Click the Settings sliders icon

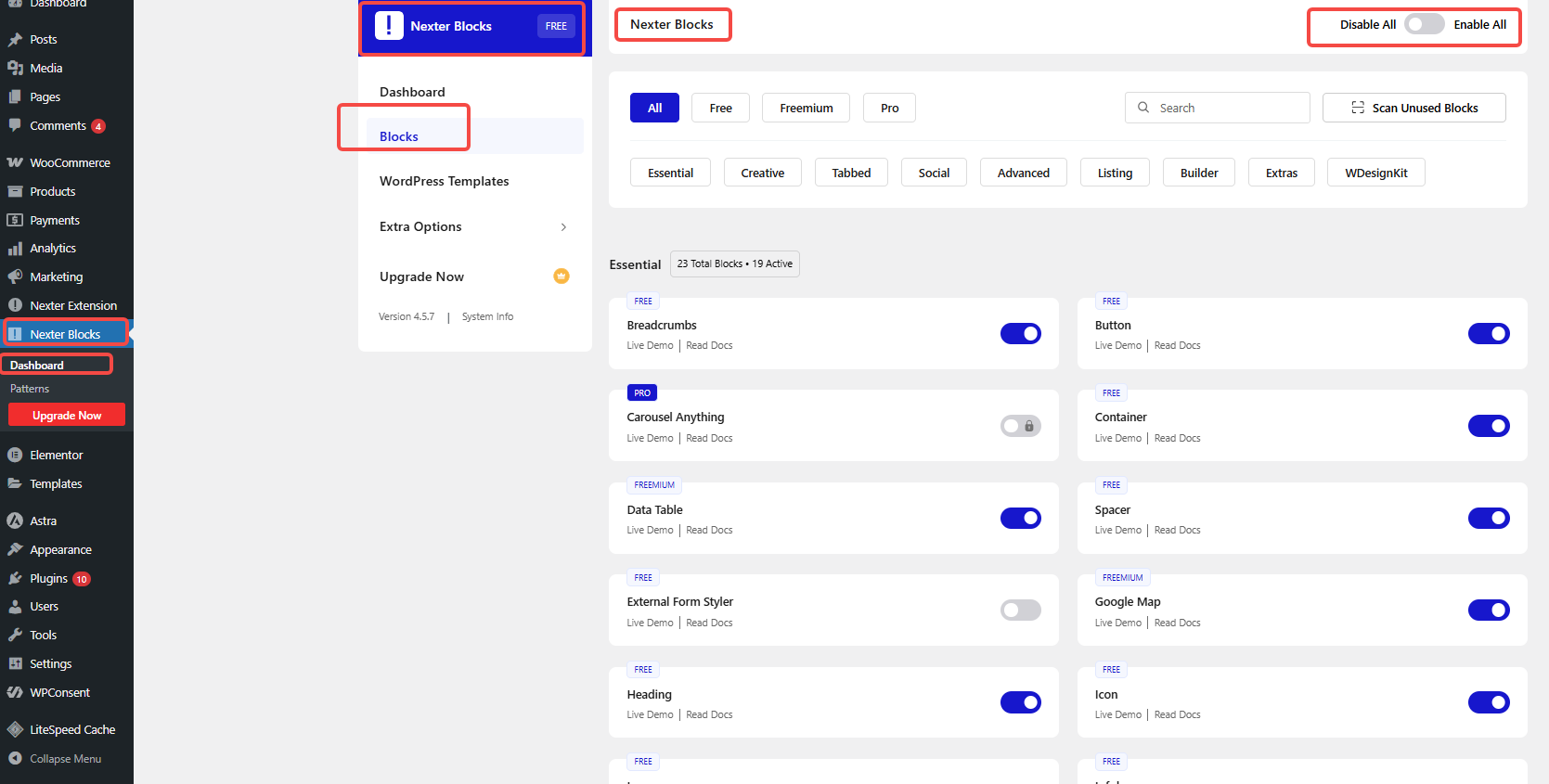point(15,663)
